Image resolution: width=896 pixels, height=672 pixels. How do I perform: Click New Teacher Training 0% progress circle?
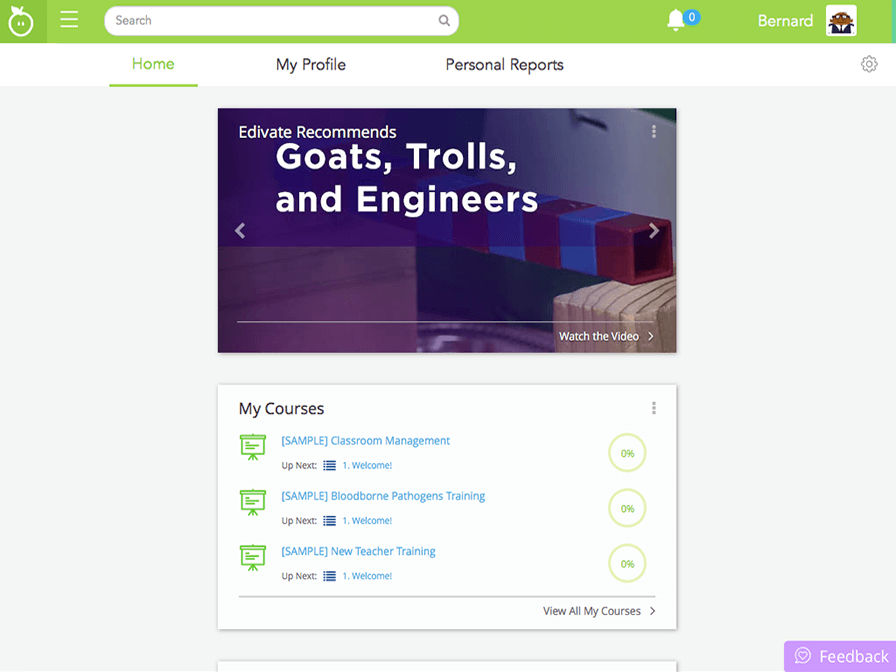[x=627, y=564]
